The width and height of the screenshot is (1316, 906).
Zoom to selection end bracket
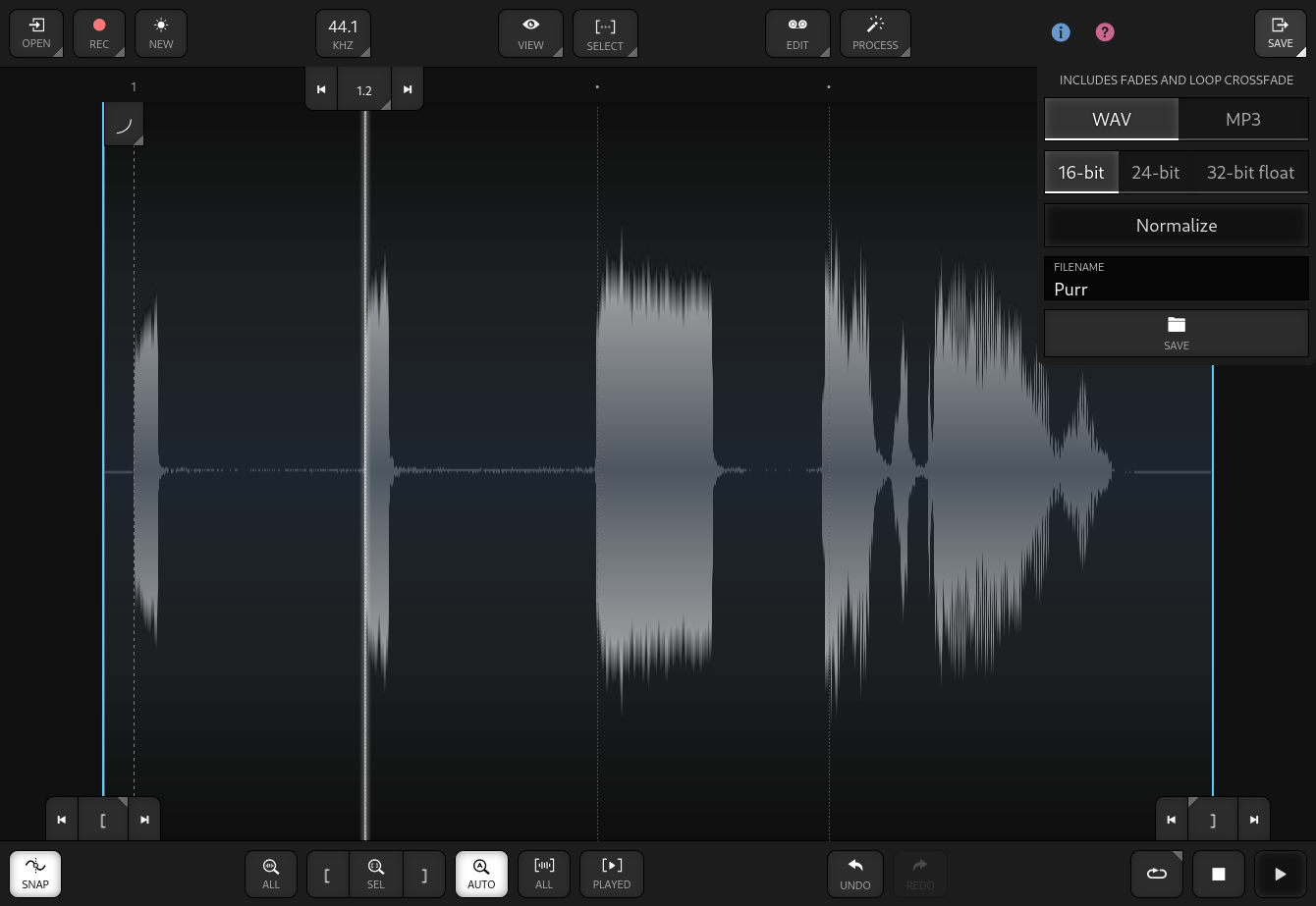point(424,874)
